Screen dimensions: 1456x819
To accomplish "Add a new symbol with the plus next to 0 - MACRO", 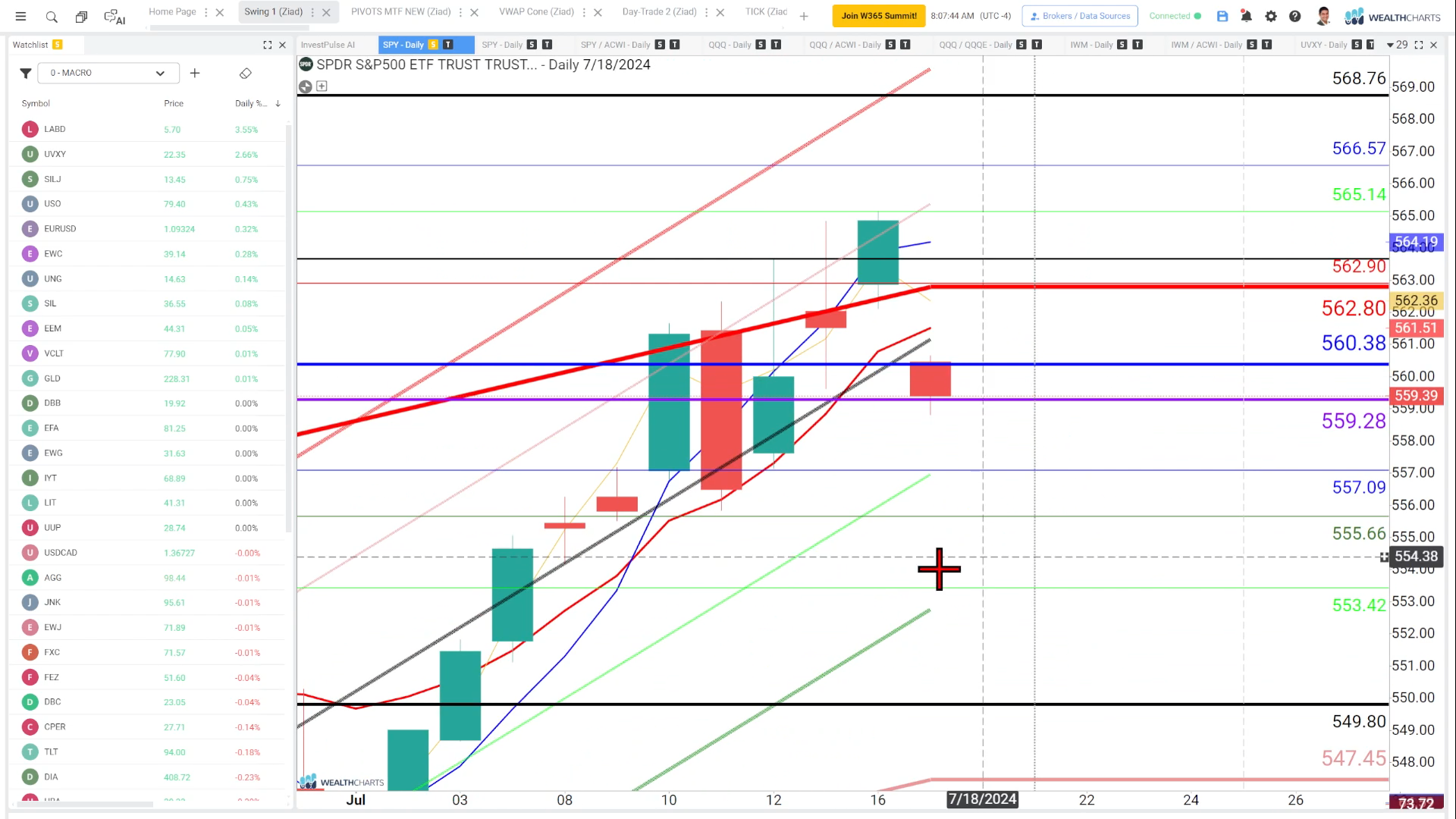I will [195, 73].
